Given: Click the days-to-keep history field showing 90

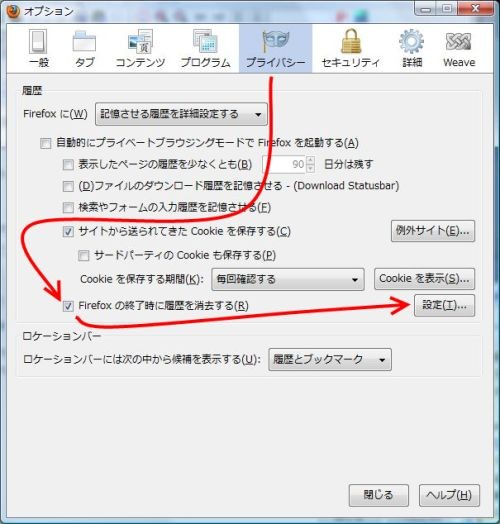Looking at the screenshot, I should pos(284,164).
